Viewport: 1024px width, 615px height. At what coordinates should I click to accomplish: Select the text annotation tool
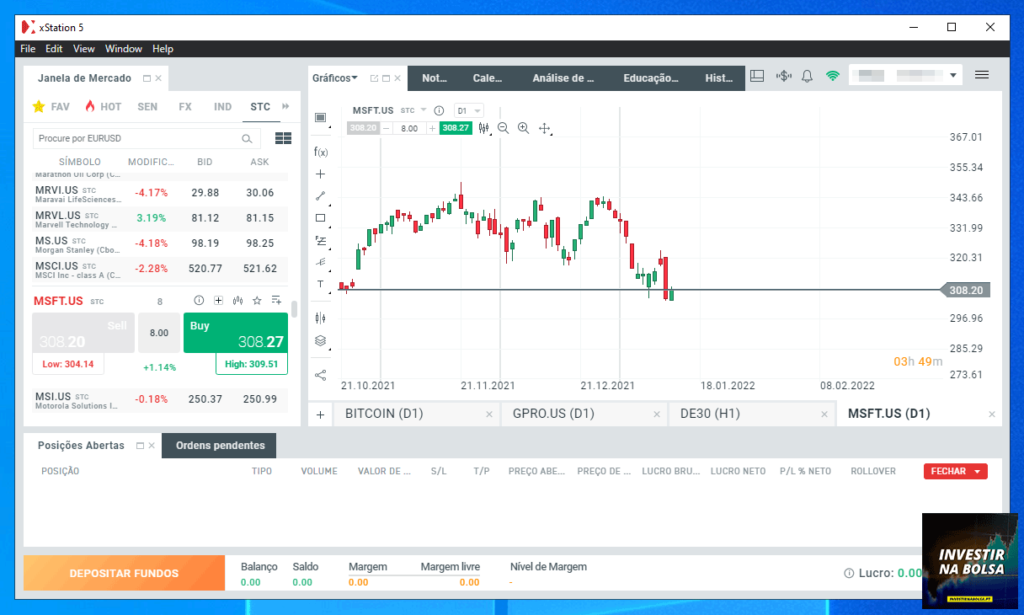[320, 284]
